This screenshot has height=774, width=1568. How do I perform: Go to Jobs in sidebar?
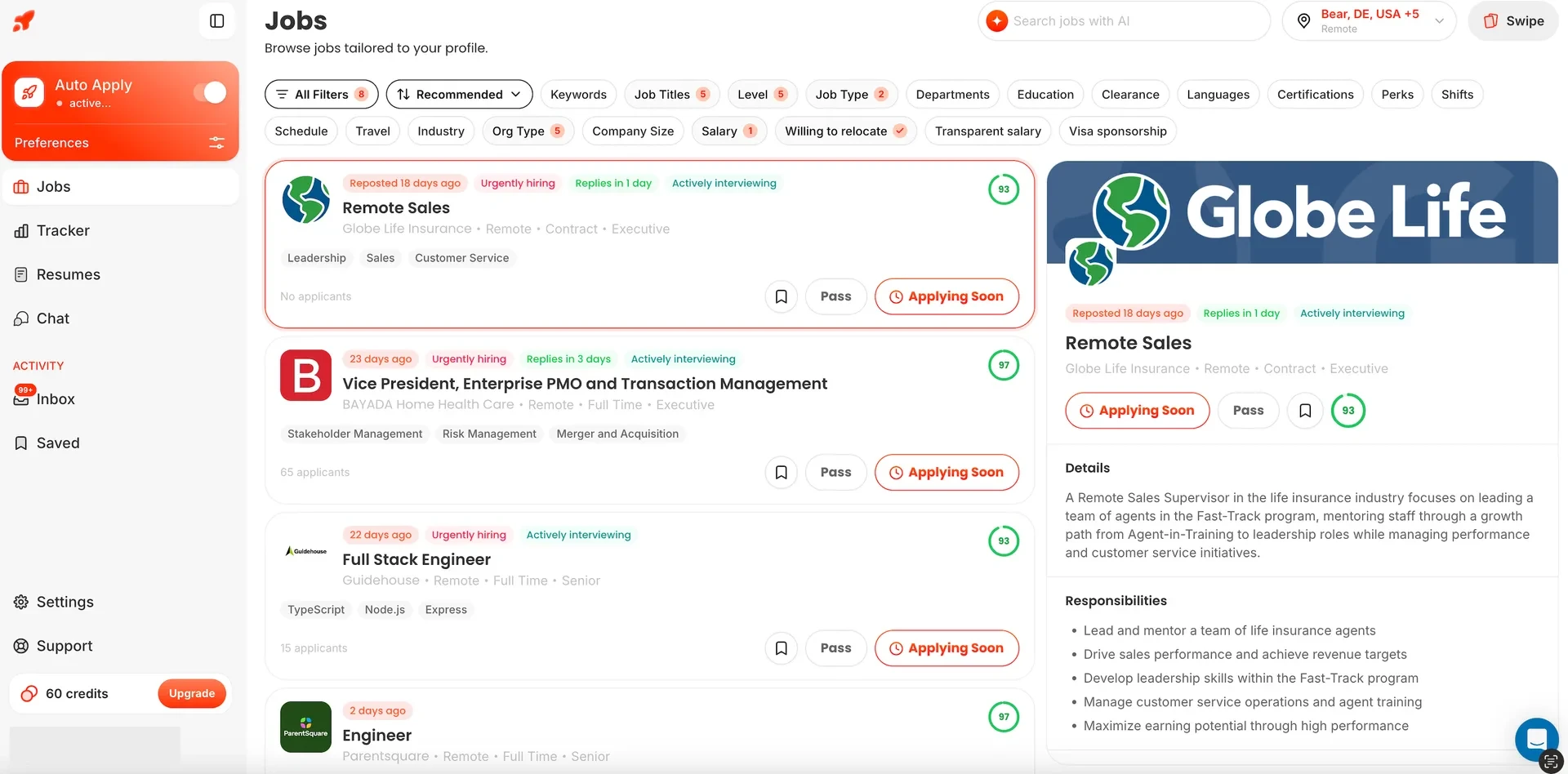coord(121,187)
